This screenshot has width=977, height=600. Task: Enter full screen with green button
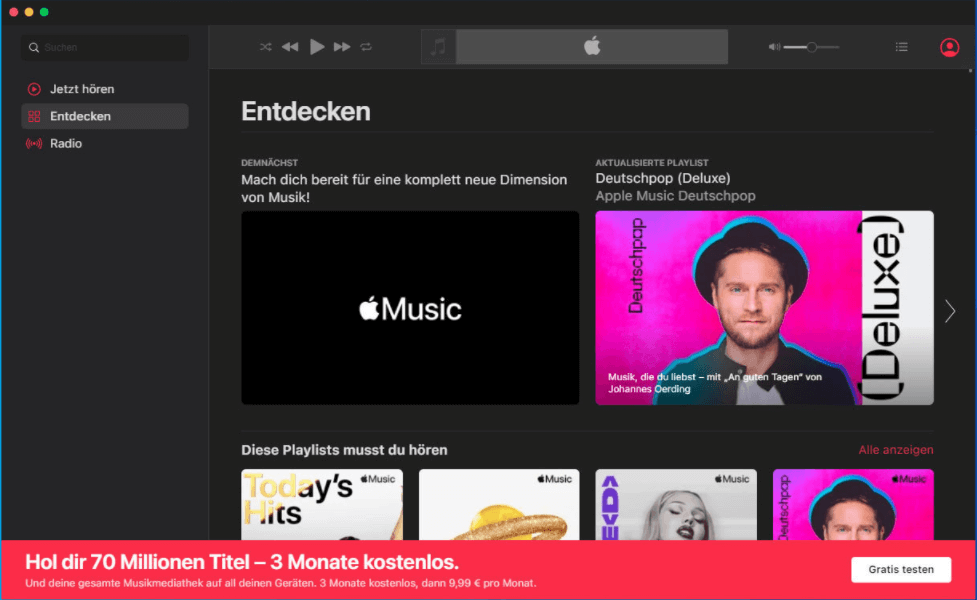click(44, 12)
